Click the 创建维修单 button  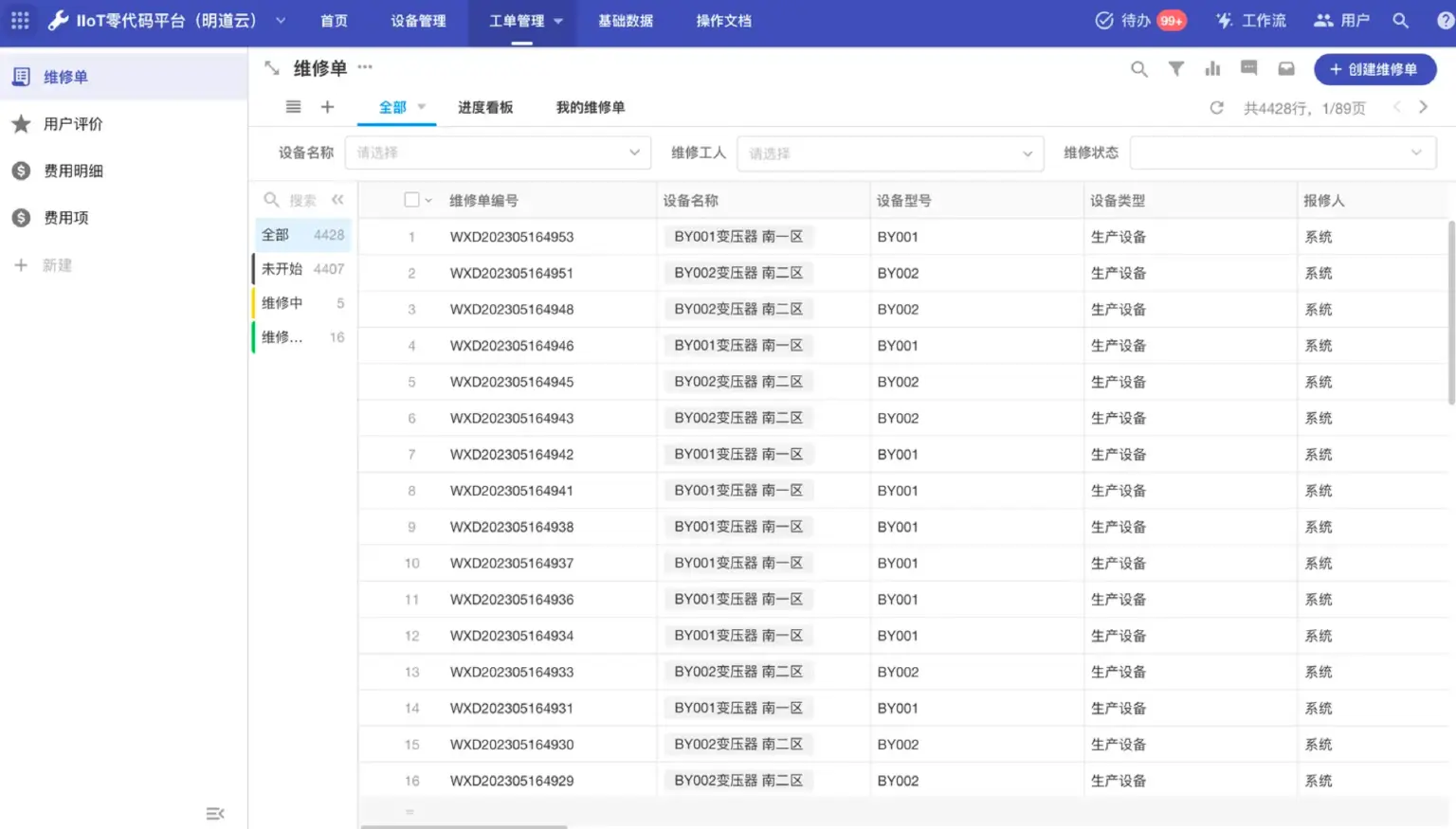coord(1374,68)
